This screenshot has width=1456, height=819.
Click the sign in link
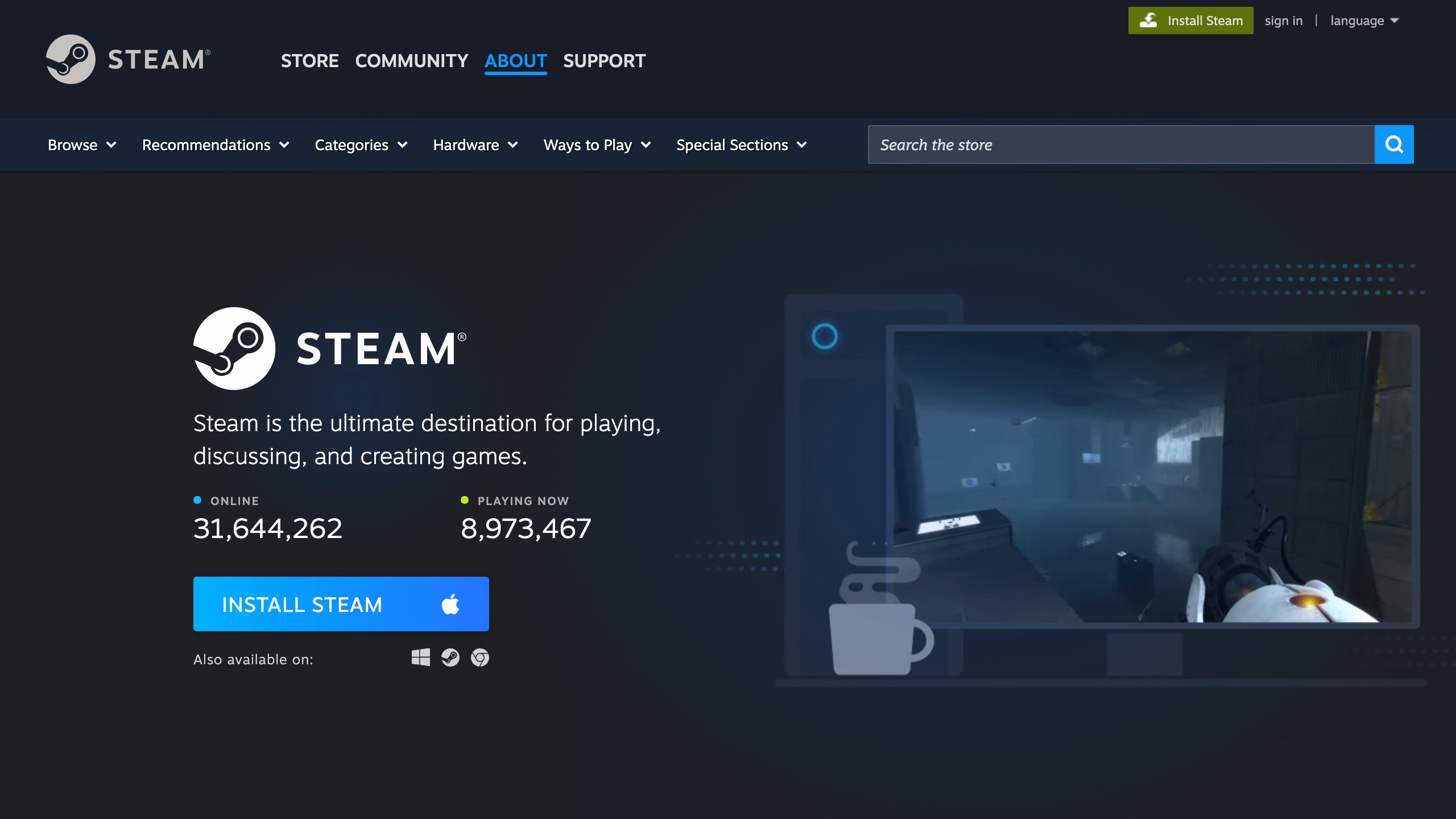[1284, 21]
